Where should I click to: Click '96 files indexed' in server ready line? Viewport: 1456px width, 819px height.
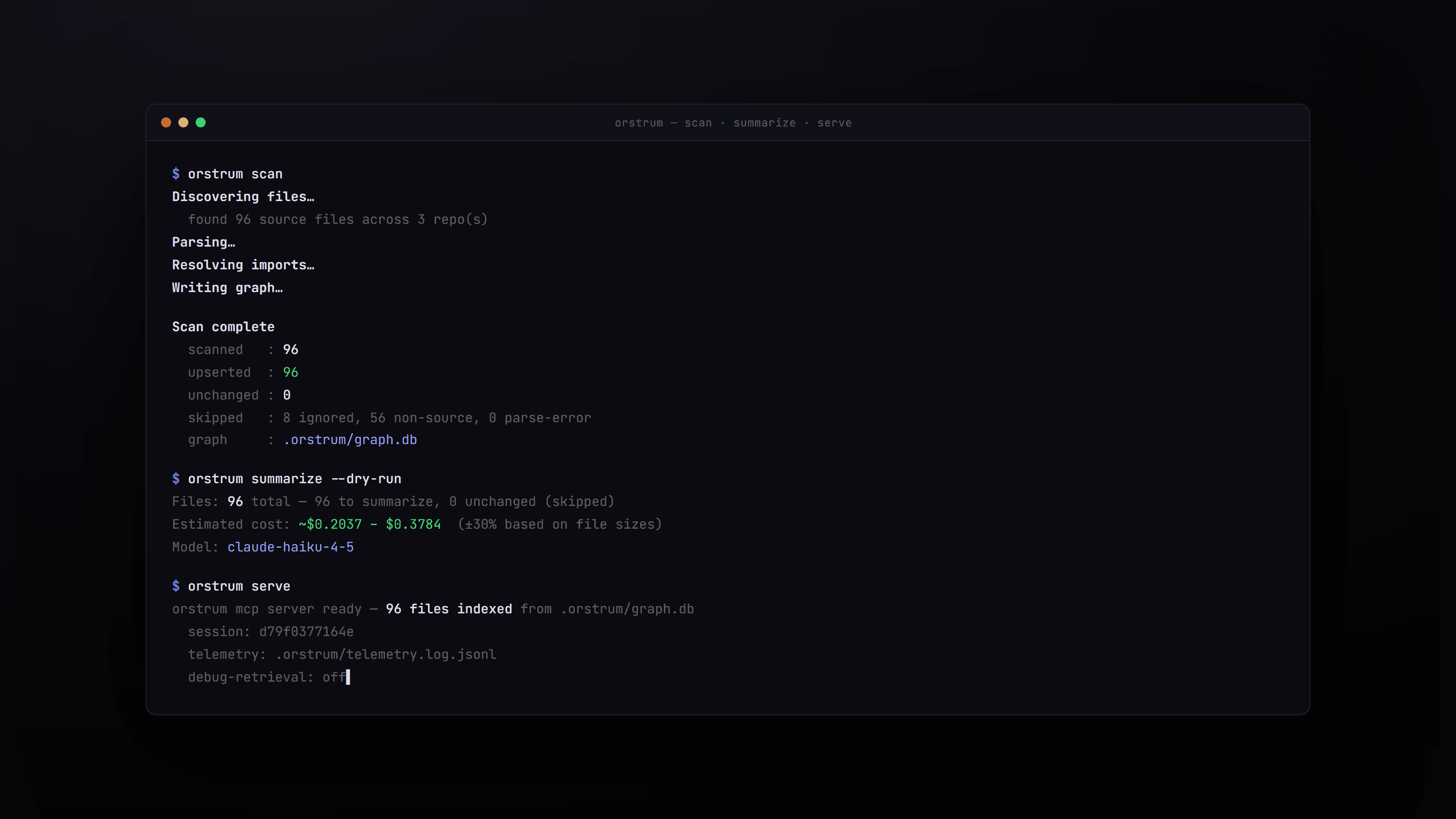click(449, 609)
